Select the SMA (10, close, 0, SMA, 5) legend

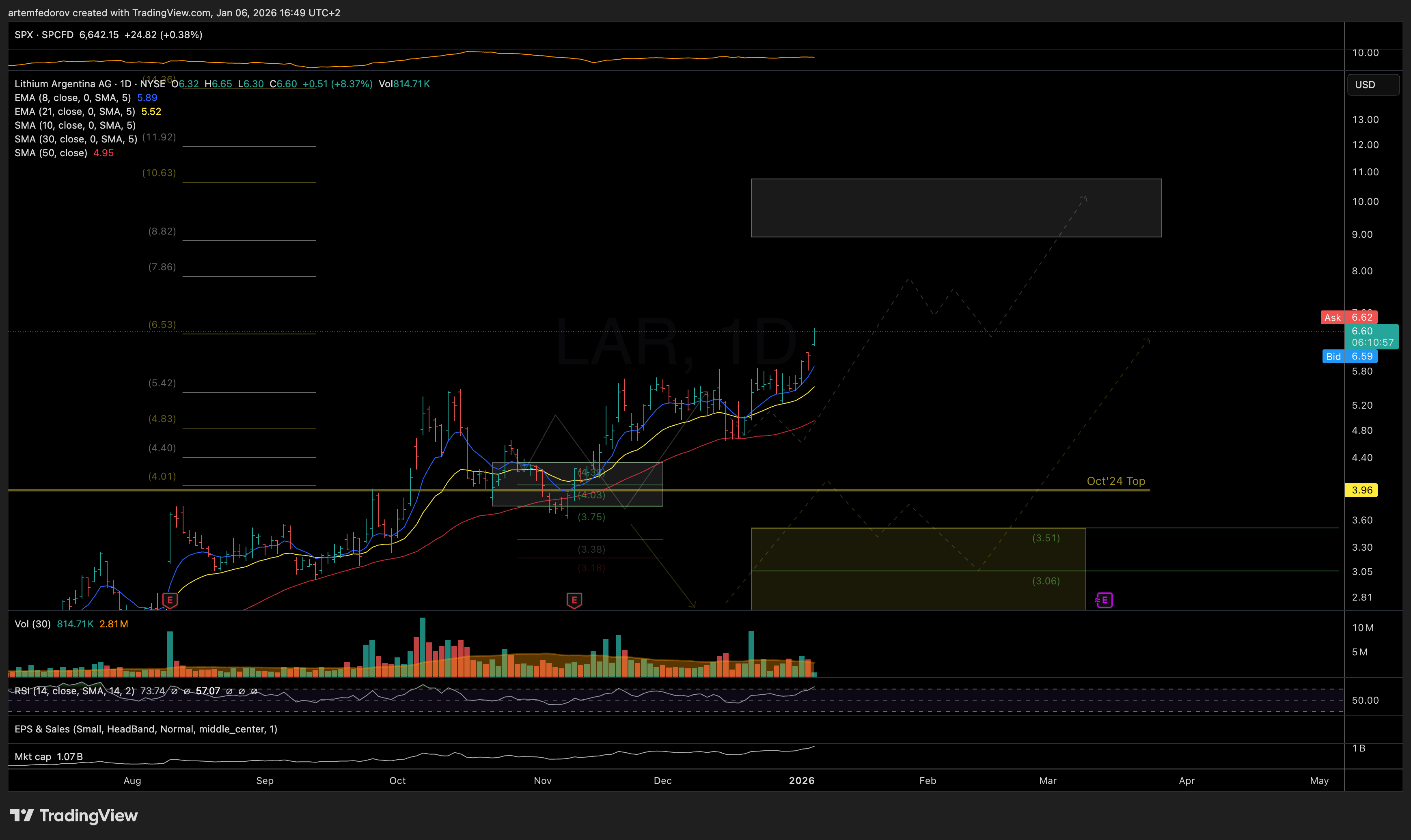tap(75, 125)
